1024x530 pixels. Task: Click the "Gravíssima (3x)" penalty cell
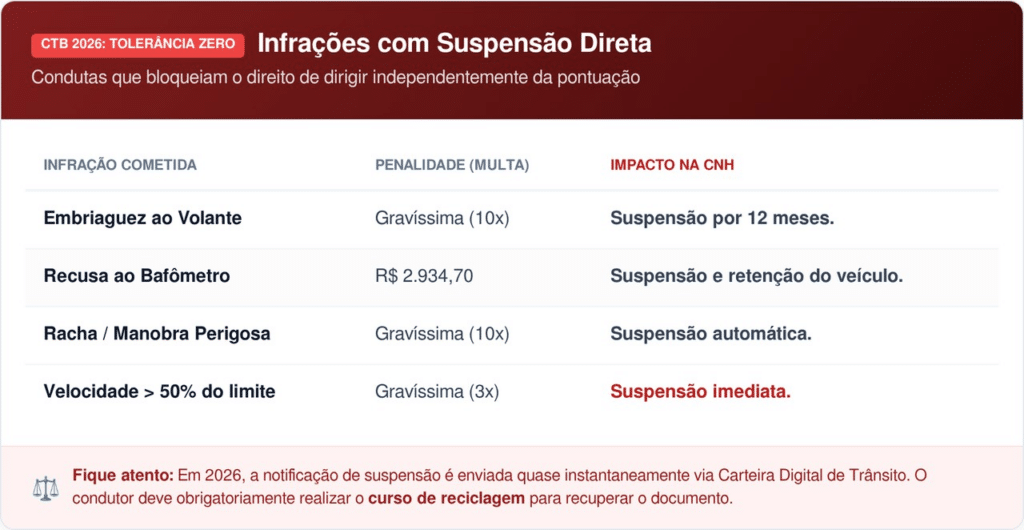[x=437, y=392]
